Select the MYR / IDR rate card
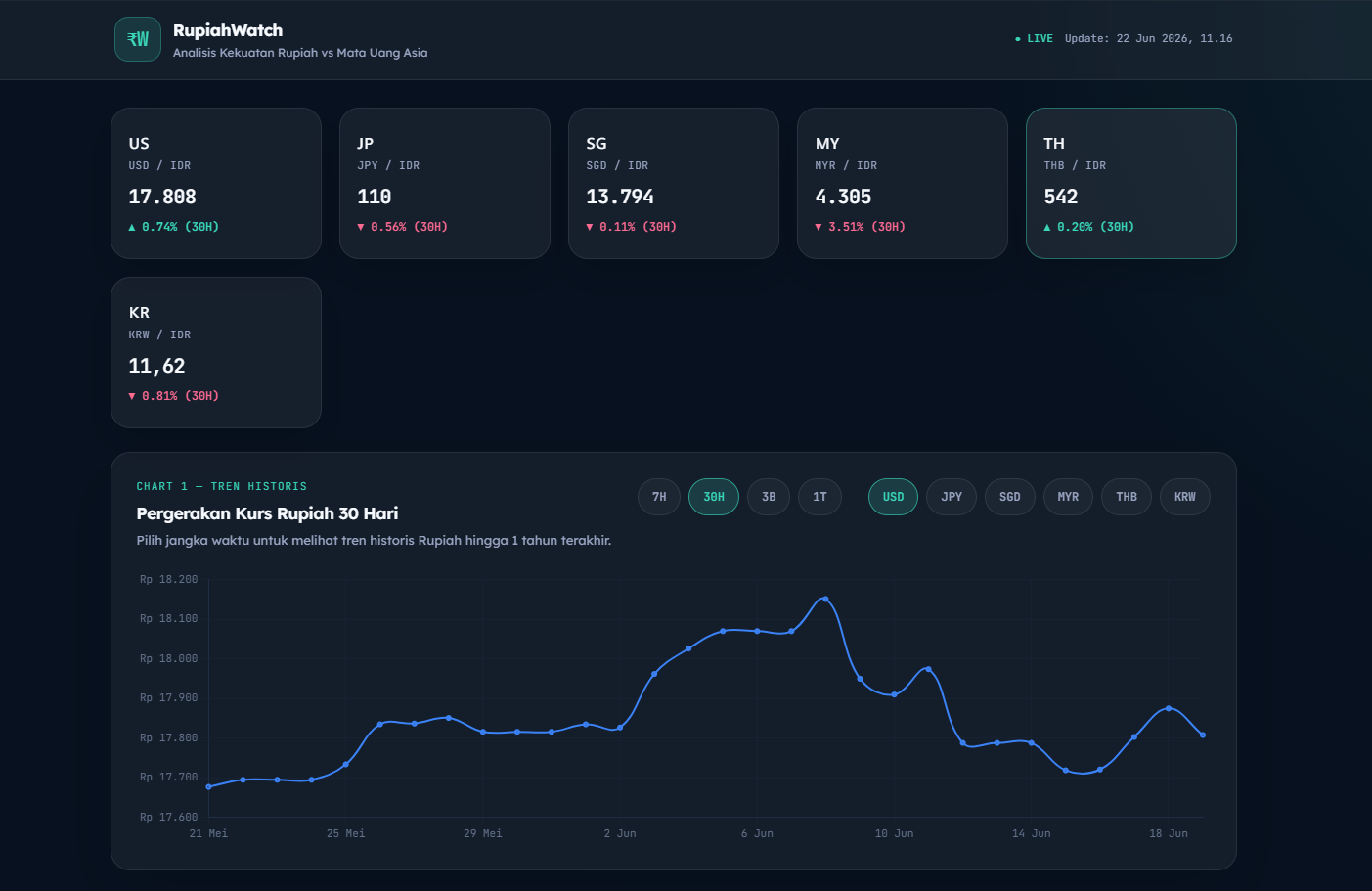Screen dimensions: 1372x891 pyautogui.click(x=903, y=183)
